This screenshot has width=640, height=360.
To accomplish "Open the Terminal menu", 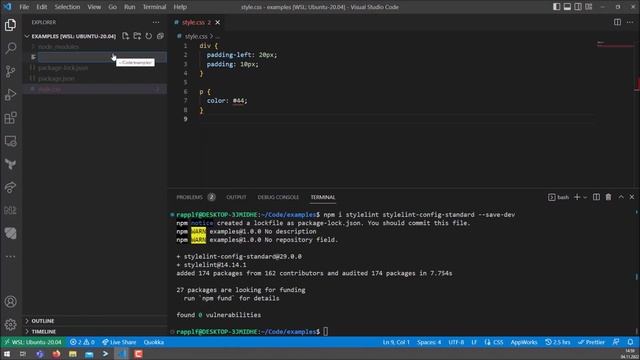I will [154, 7].
